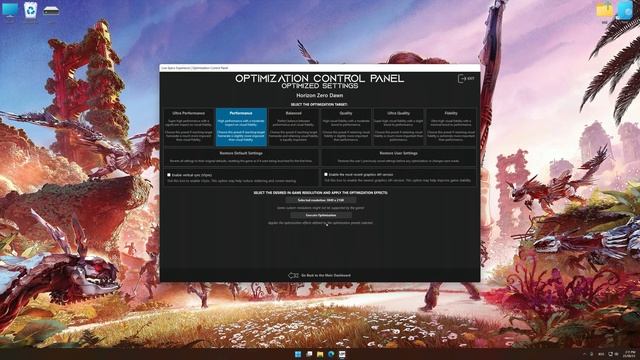Open the yellow folder desktop icon

pyautogui.click(x=604, y=10)
